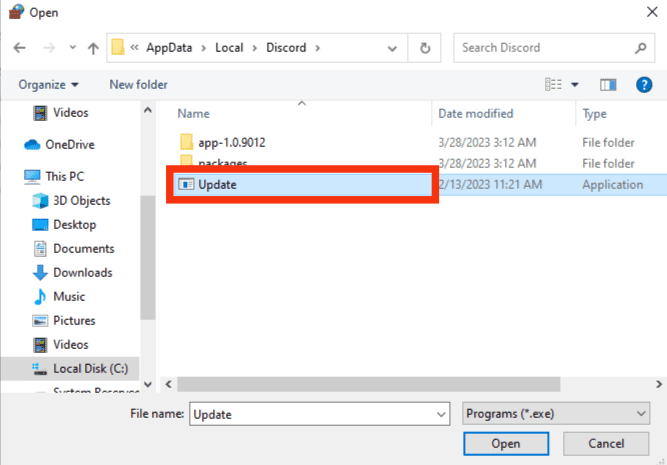Image resolution: width=667 pixels, height=465 pixels.
Task: Sort by Type column header
Action: tap(594, 114)
